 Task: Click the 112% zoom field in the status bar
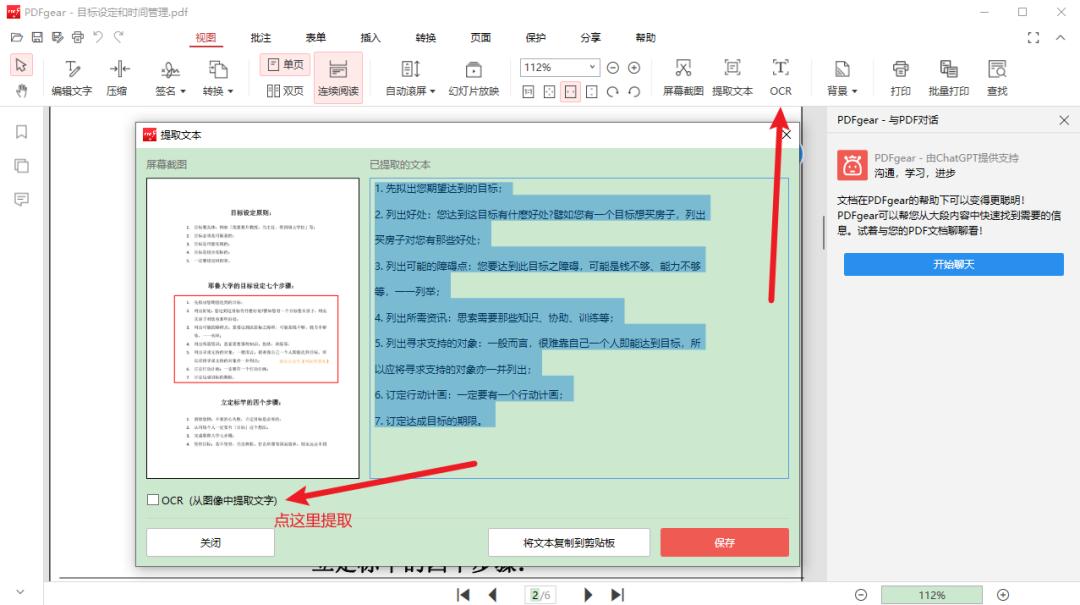click(932, 594)
